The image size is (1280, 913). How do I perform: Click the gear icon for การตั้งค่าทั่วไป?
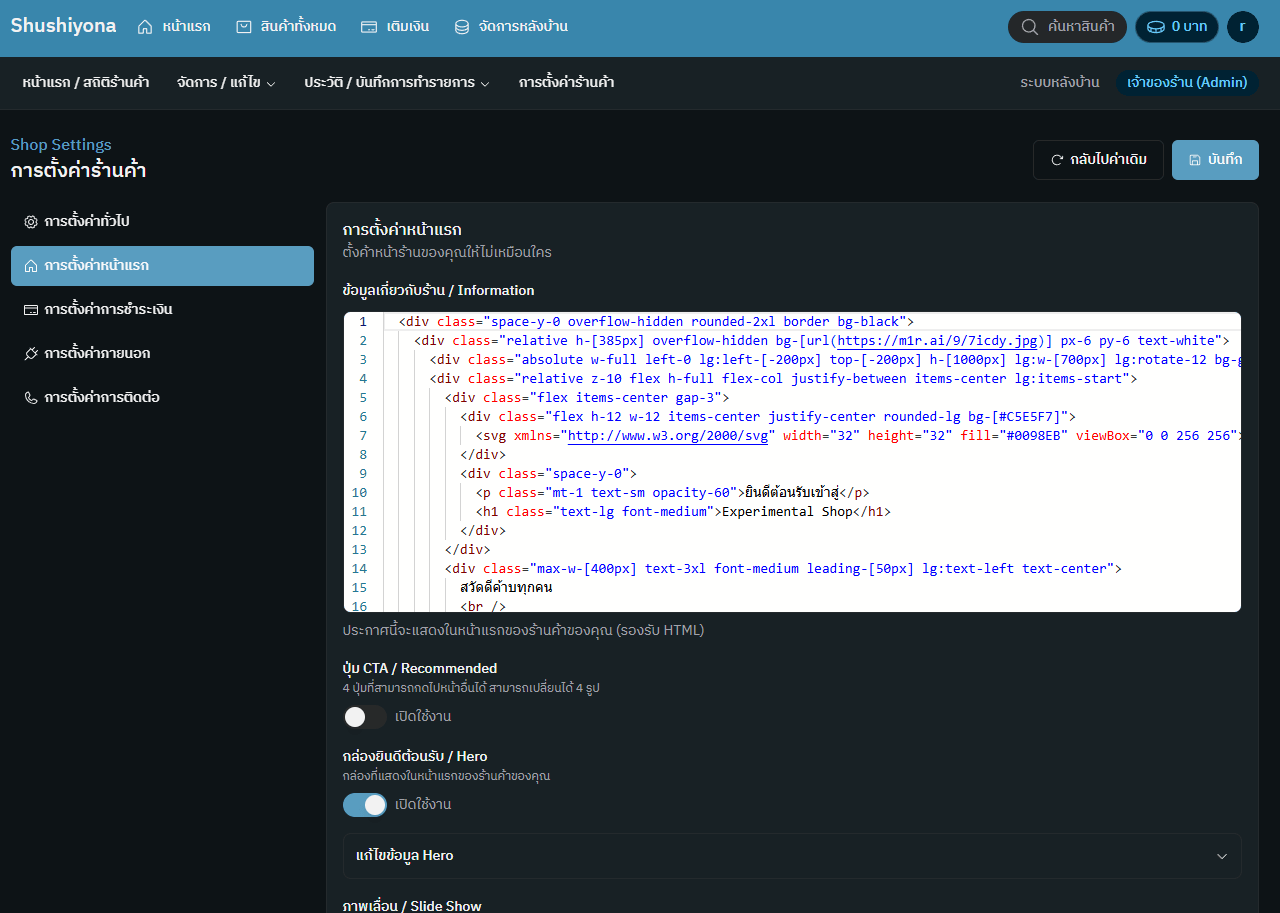tap(31, 221)
